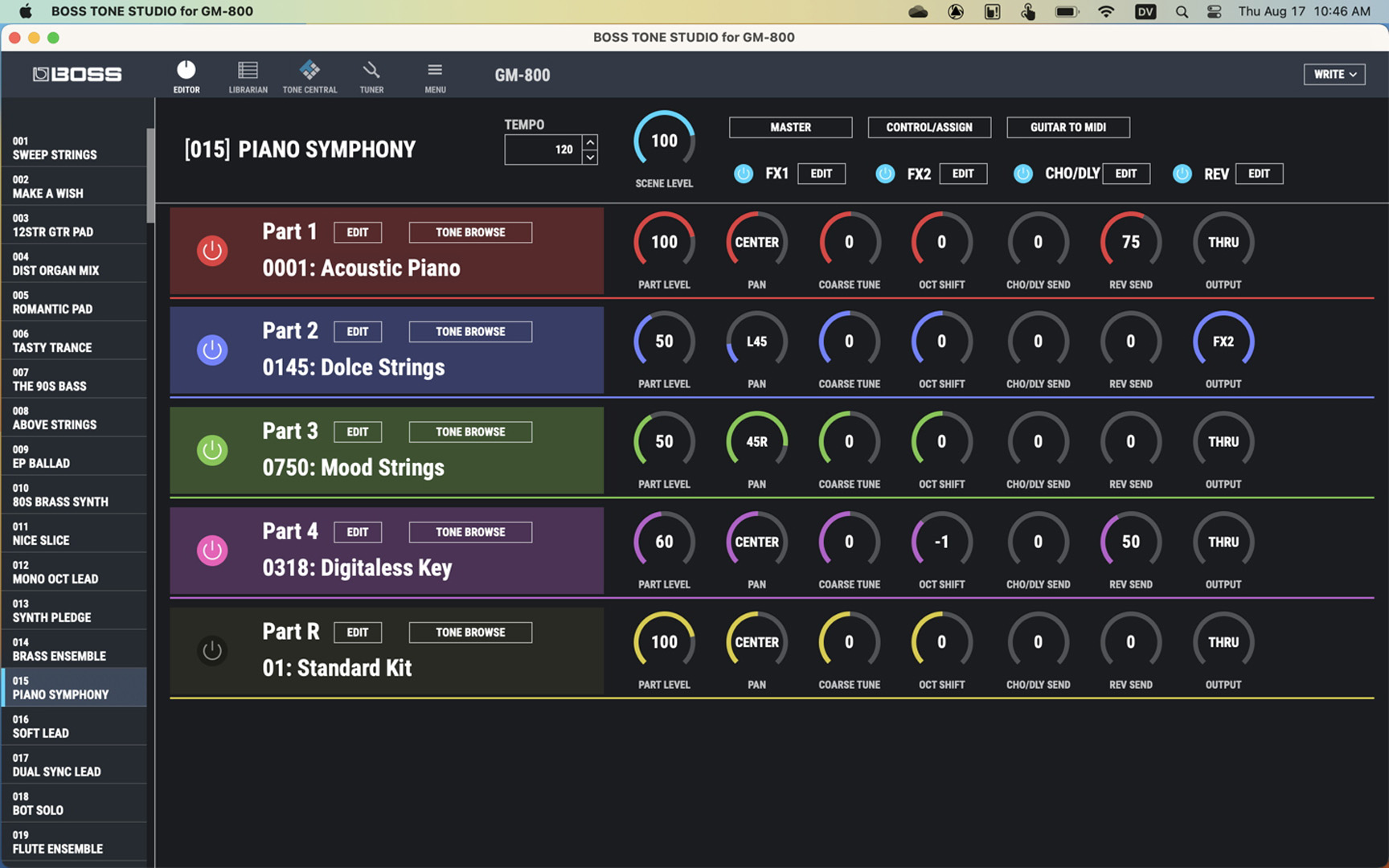Open the Librarian view icon

[x=248, y=77]
